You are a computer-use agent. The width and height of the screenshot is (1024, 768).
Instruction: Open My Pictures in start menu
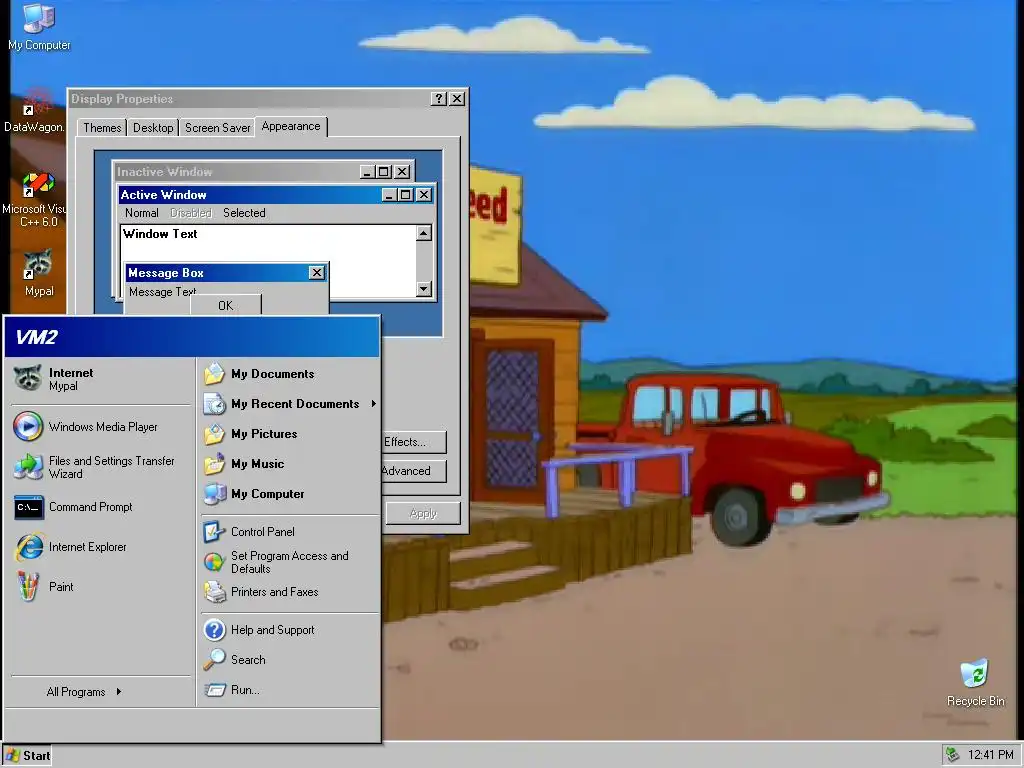point(289,434)
